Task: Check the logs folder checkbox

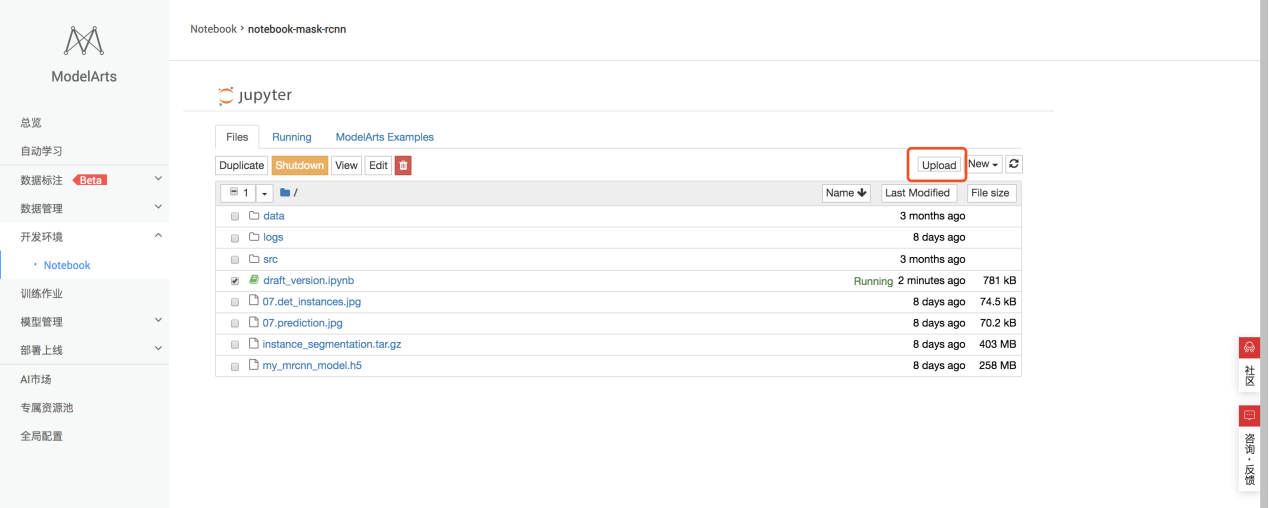Action: point(235,238)
